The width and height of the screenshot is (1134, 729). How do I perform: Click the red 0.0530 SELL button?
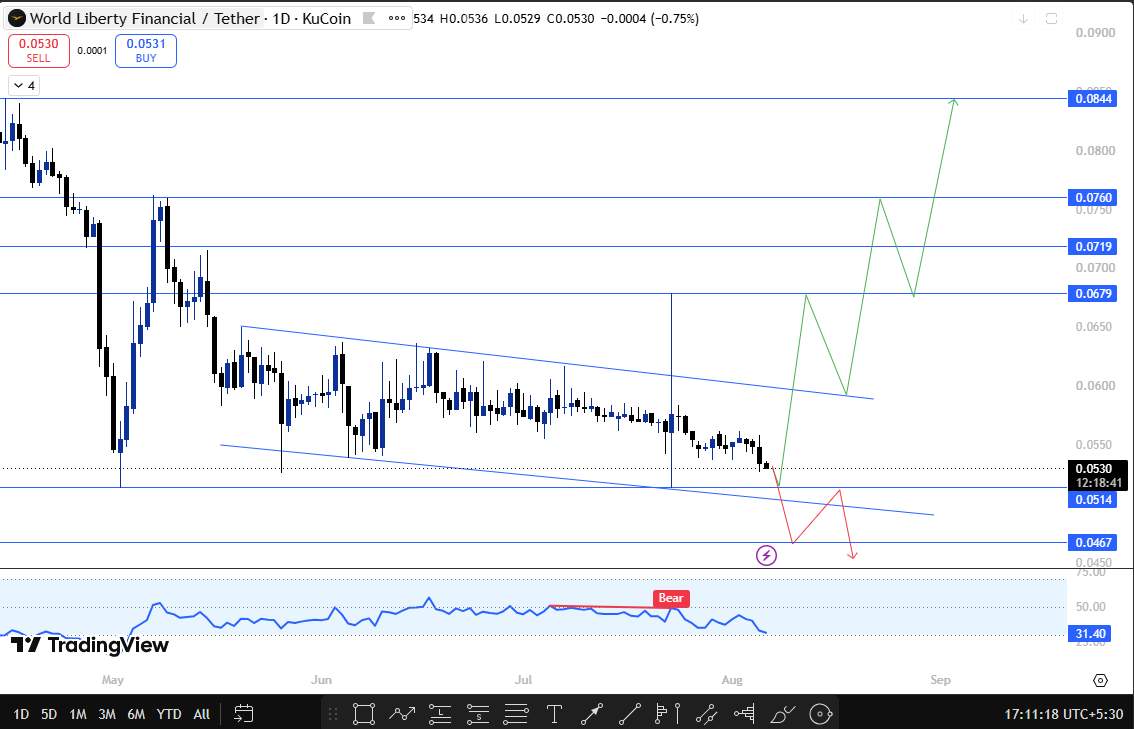[39, 51]
